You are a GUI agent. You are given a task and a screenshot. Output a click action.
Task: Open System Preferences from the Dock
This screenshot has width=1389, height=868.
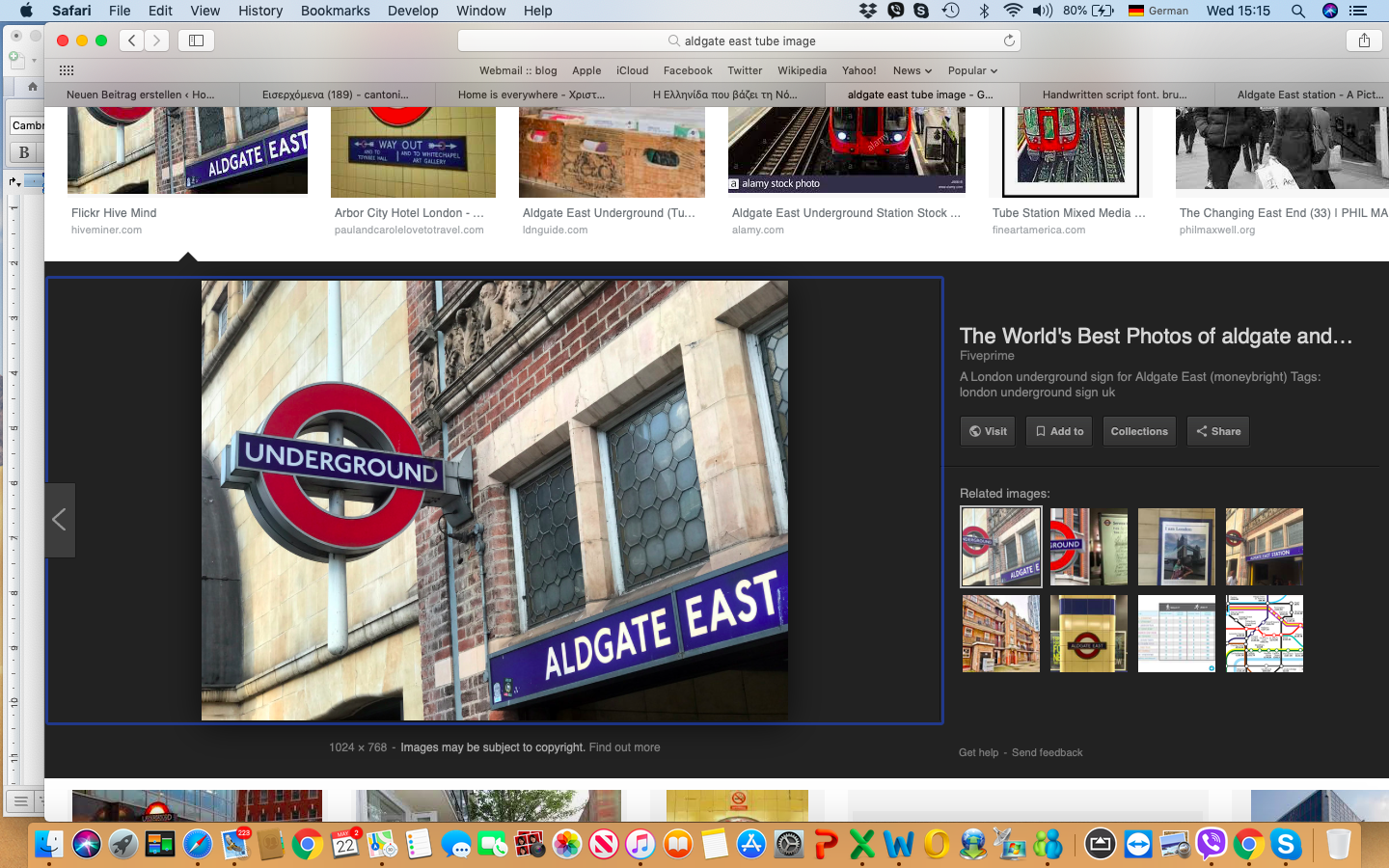(789, 845)
